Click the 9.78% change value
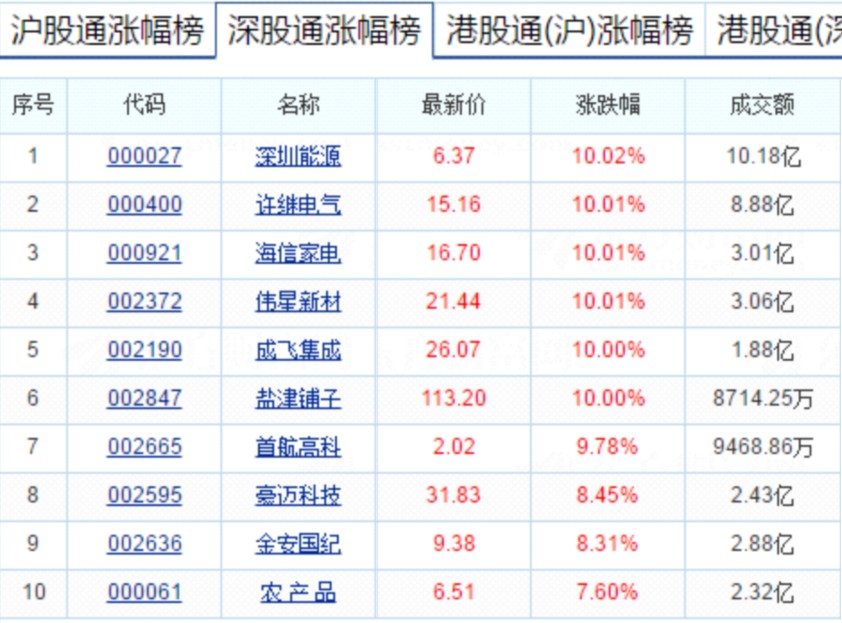Image resolution: width=842 pixels, height=623 pixels. [607, 446]
